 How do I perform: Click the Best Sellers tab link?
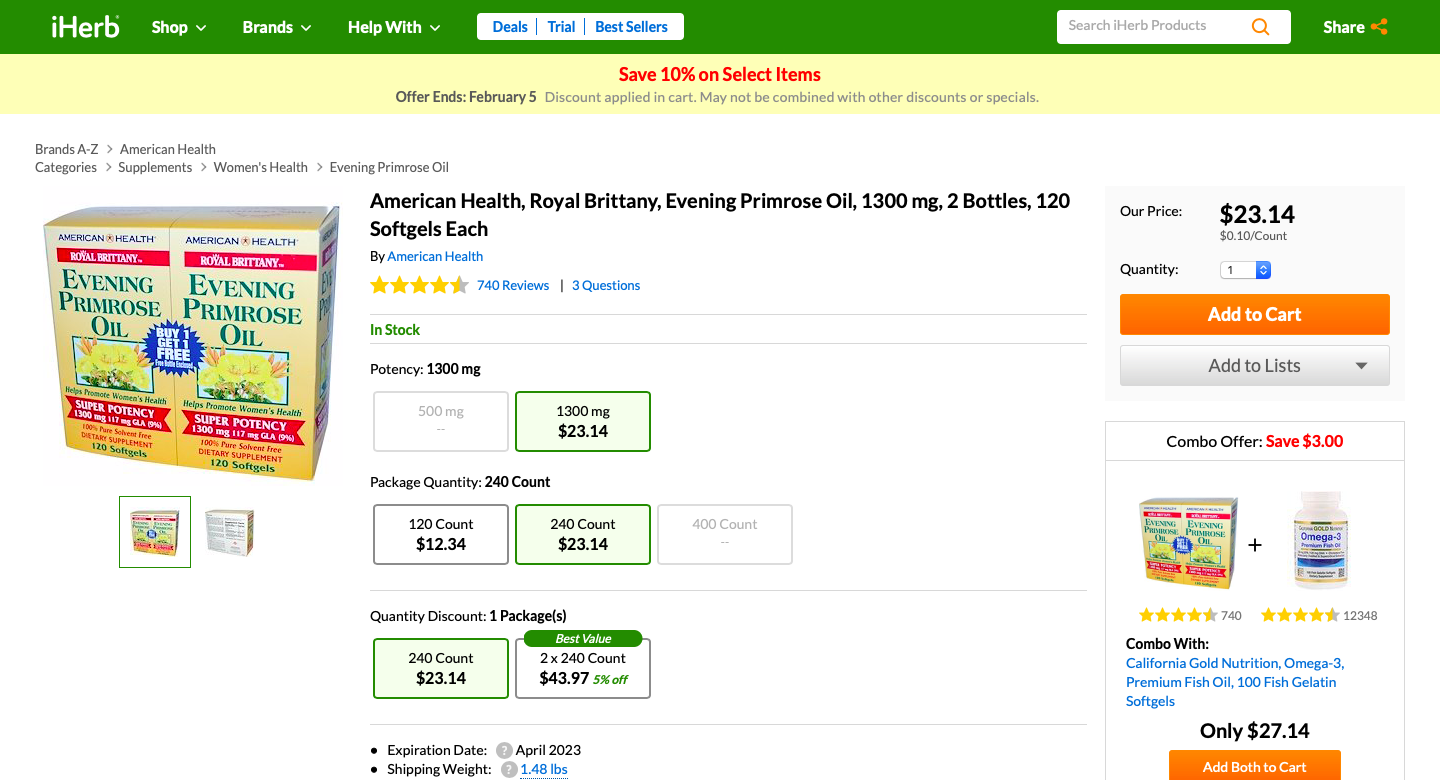click(x=631, y=27)
